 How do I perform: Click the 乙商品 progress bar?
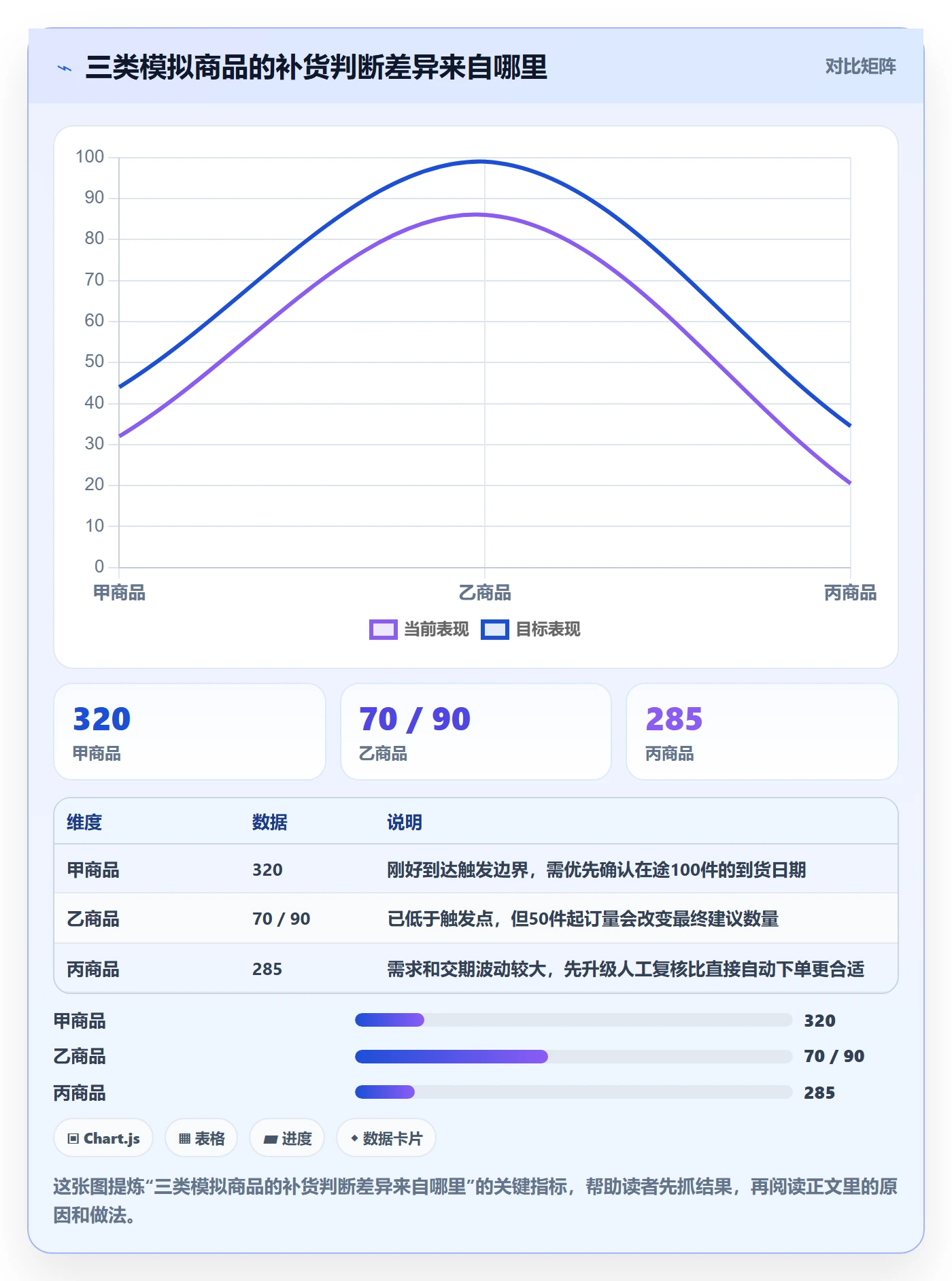click(x=573, y=1057)
